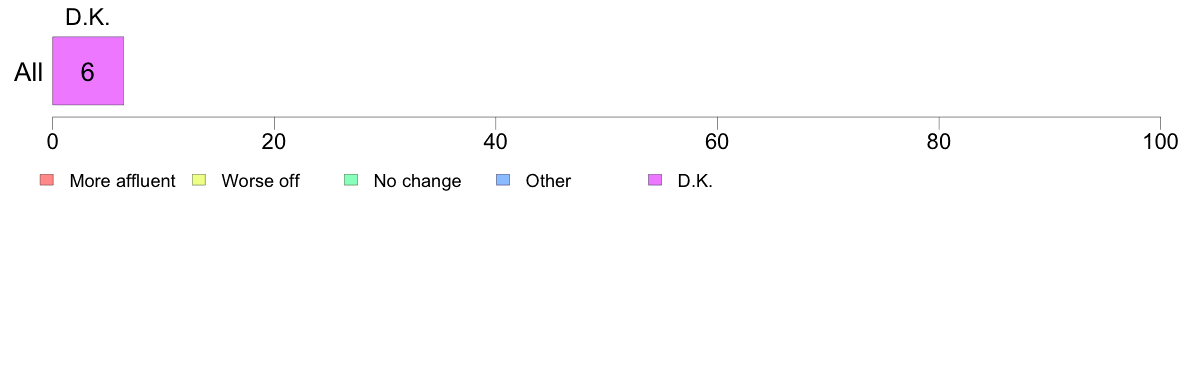Click the number 6 inside the bar
The width and height of the screenshot is (1188, 368).
(x=88, y=72)
